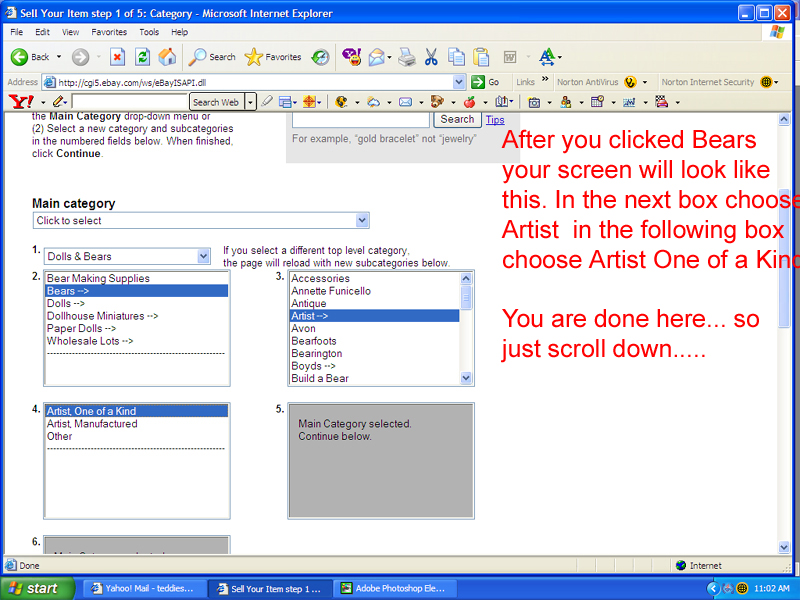The width and height of the screenshot is (800, 600).
Task: Open the Favorites menu
Action: tap(109, 32)
